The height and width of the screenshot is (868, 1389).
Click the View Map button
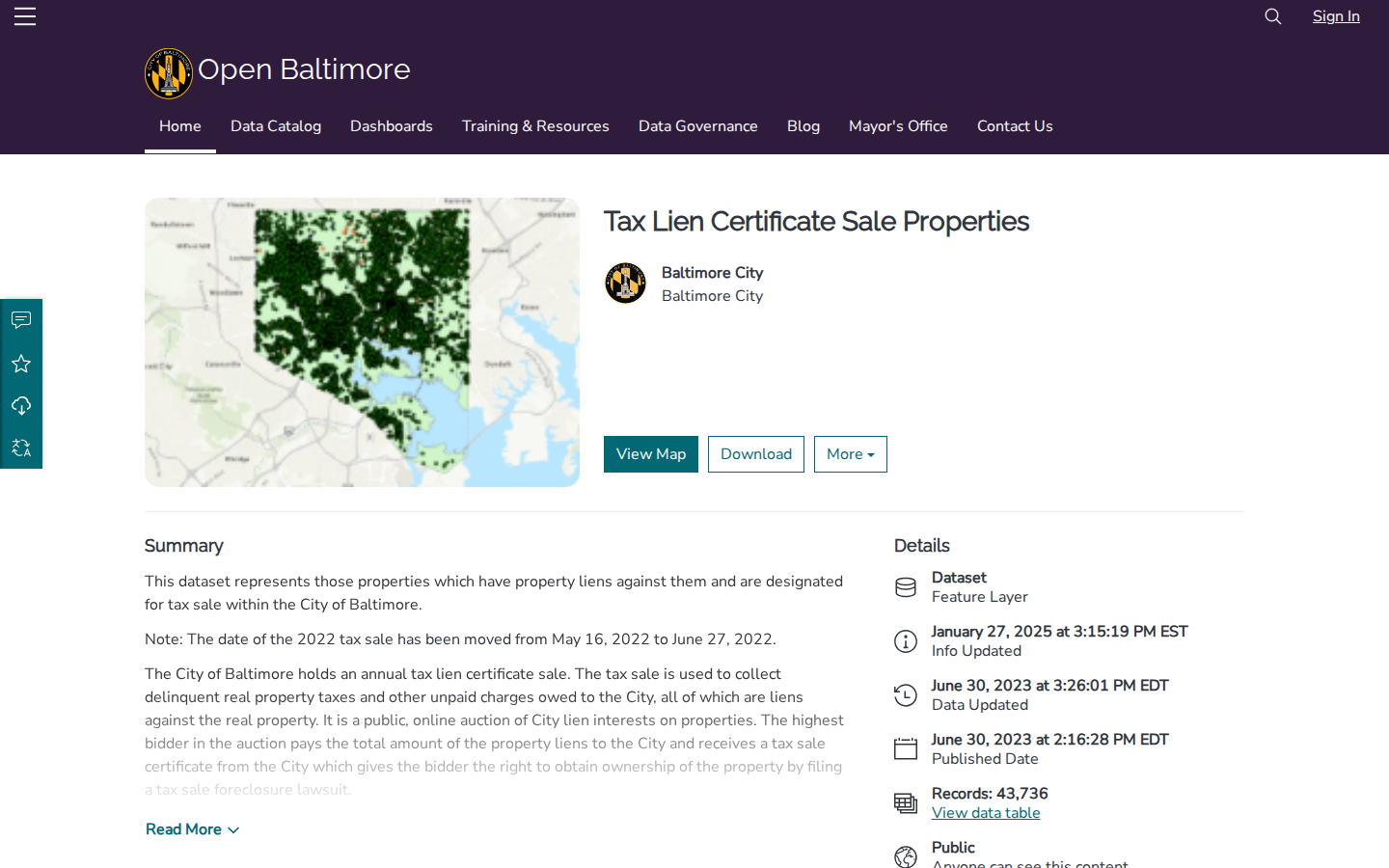pyautogui.click(x=651, y=454)
